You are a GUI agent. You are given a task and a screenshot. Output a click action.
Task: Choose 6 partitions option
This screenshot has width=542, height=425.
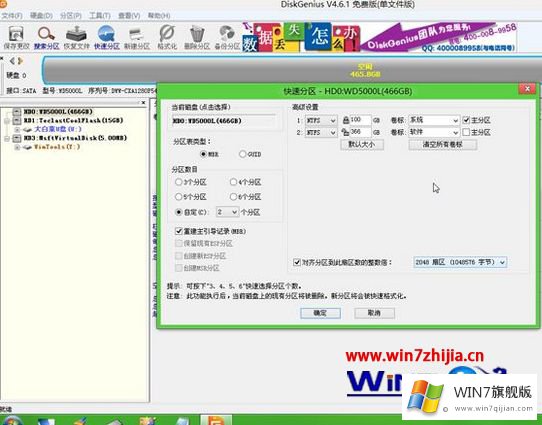(x=233, y=197)
